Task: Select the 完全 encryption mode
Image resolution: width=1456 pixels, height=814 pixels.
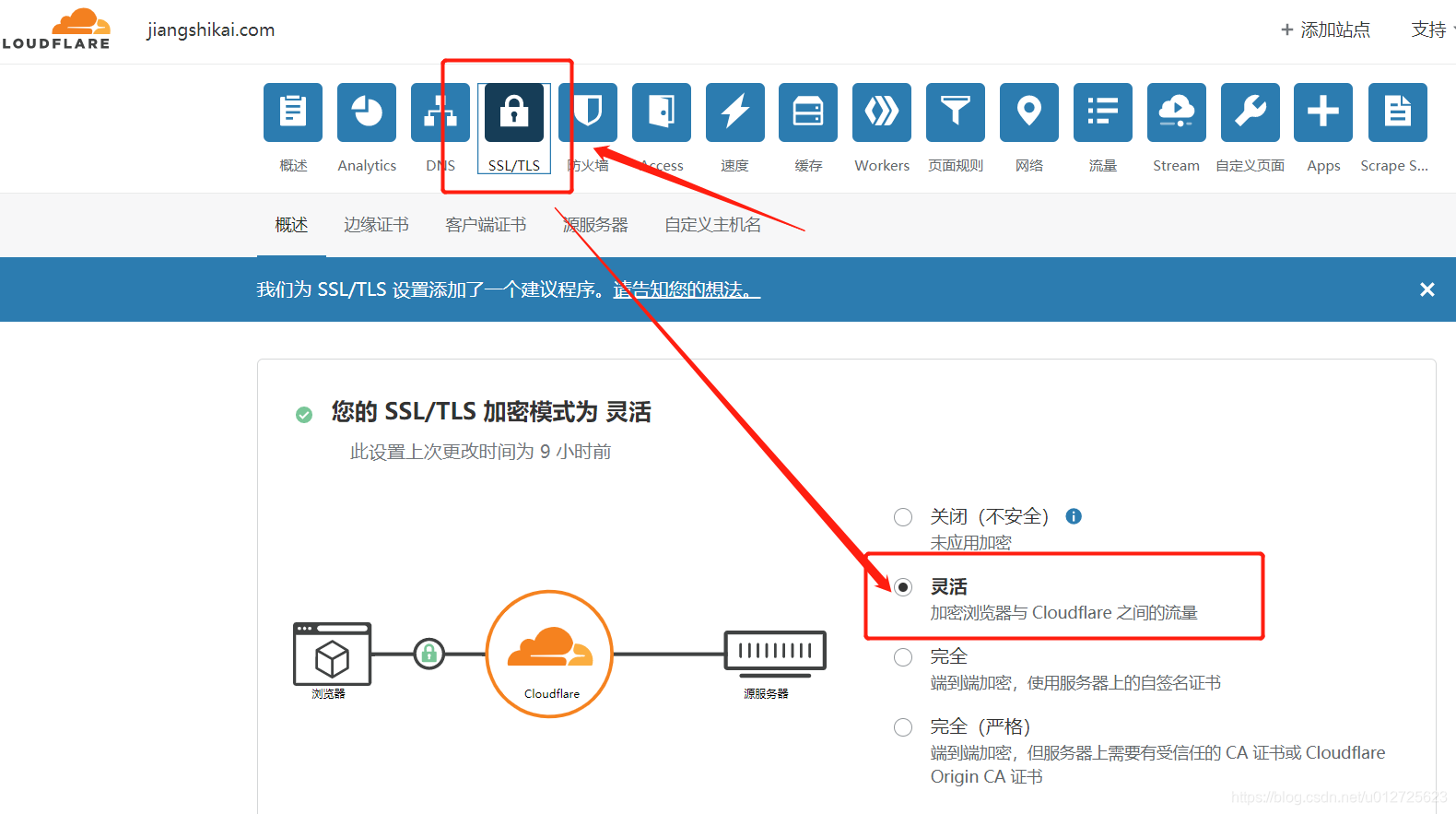Action: click(x=903, y=657)
